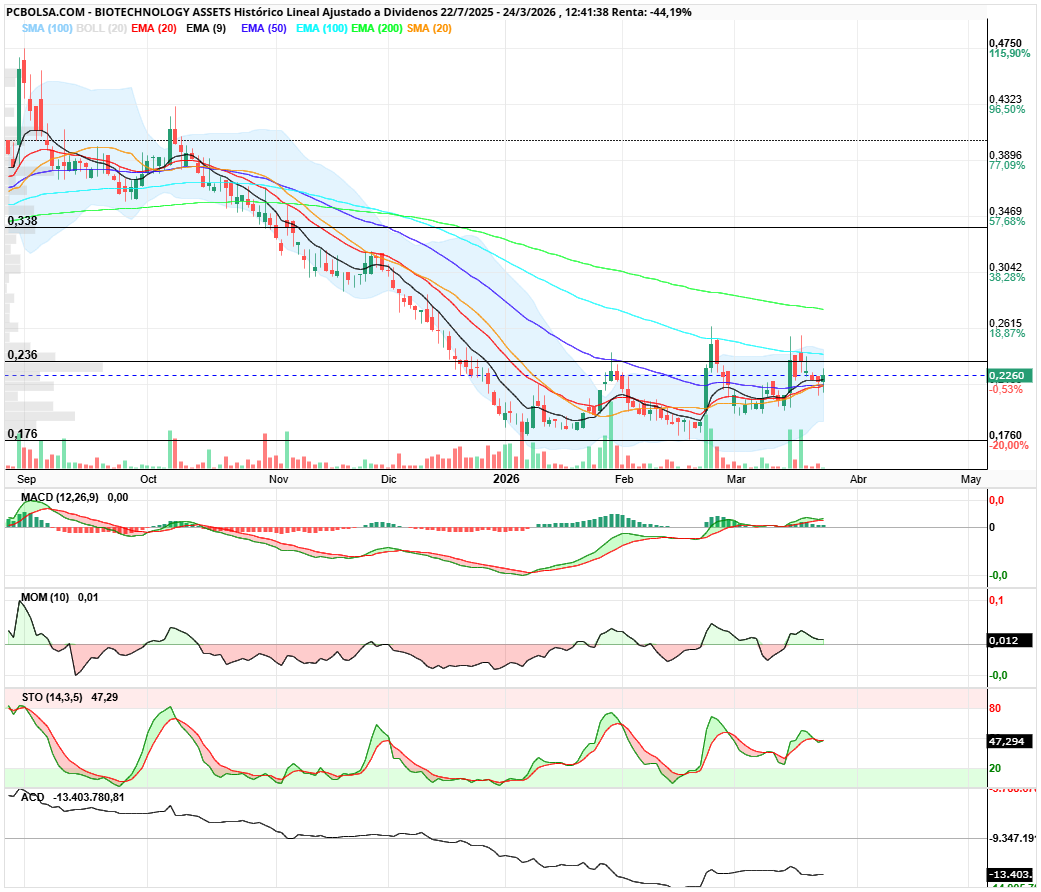Click the ACD indicator label
The height and width of the screenshot is (892, 1041).
[32, 797]
